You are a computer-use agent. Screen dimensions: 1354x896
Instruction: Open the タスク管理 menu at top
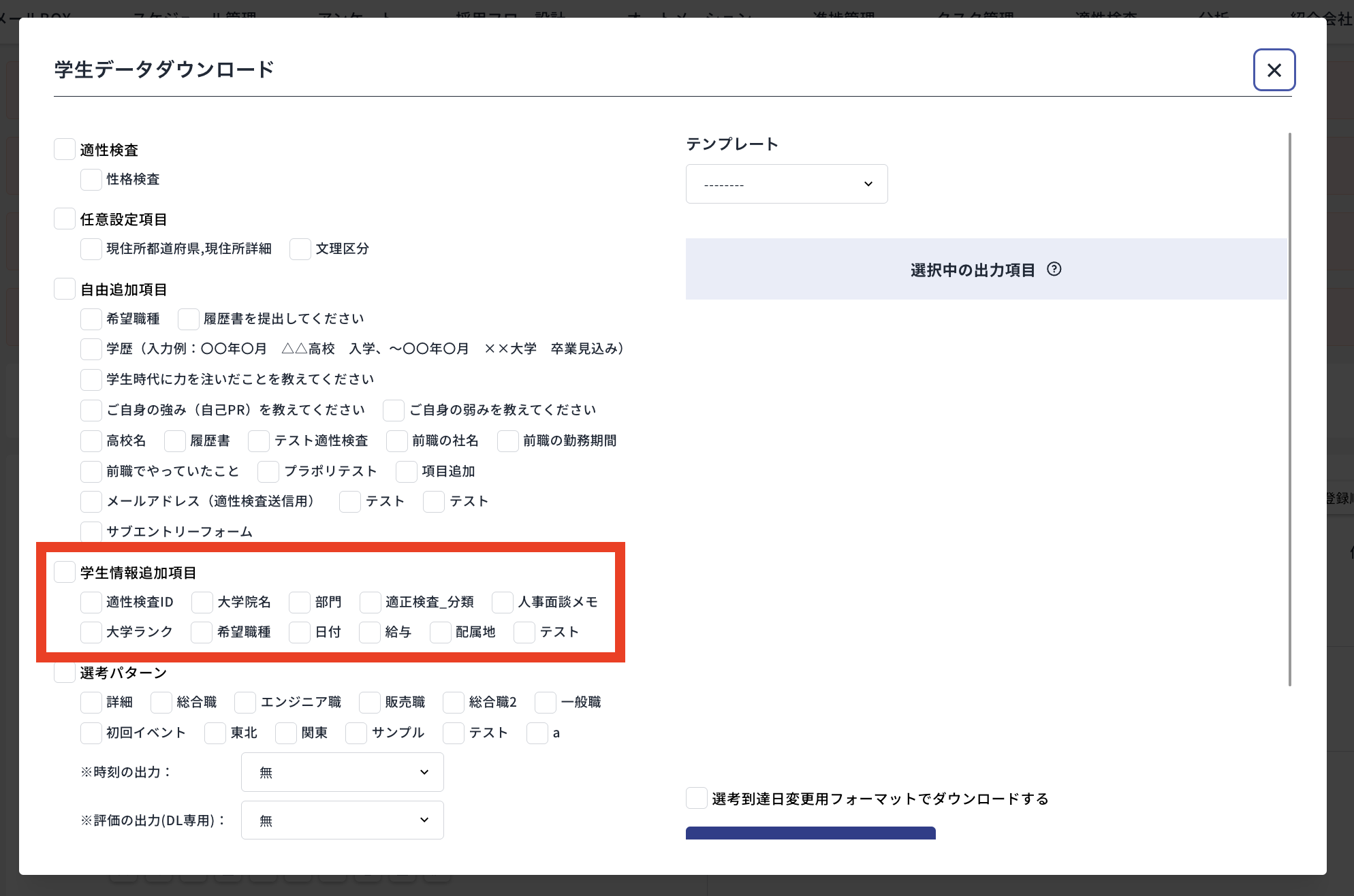coord(975,14)
